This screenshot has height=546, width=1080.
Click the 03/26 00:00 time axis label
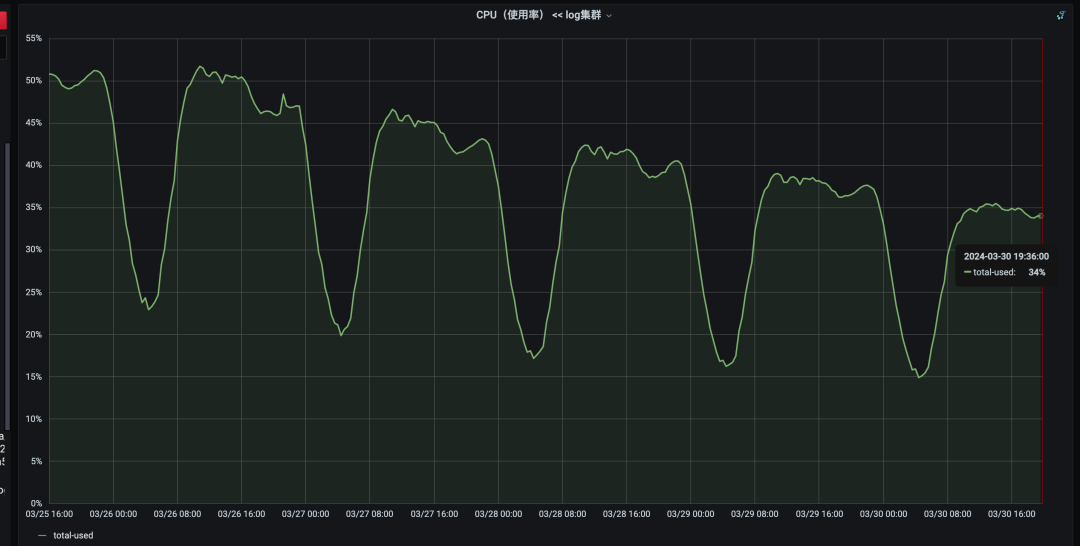[x=113, y=514]
